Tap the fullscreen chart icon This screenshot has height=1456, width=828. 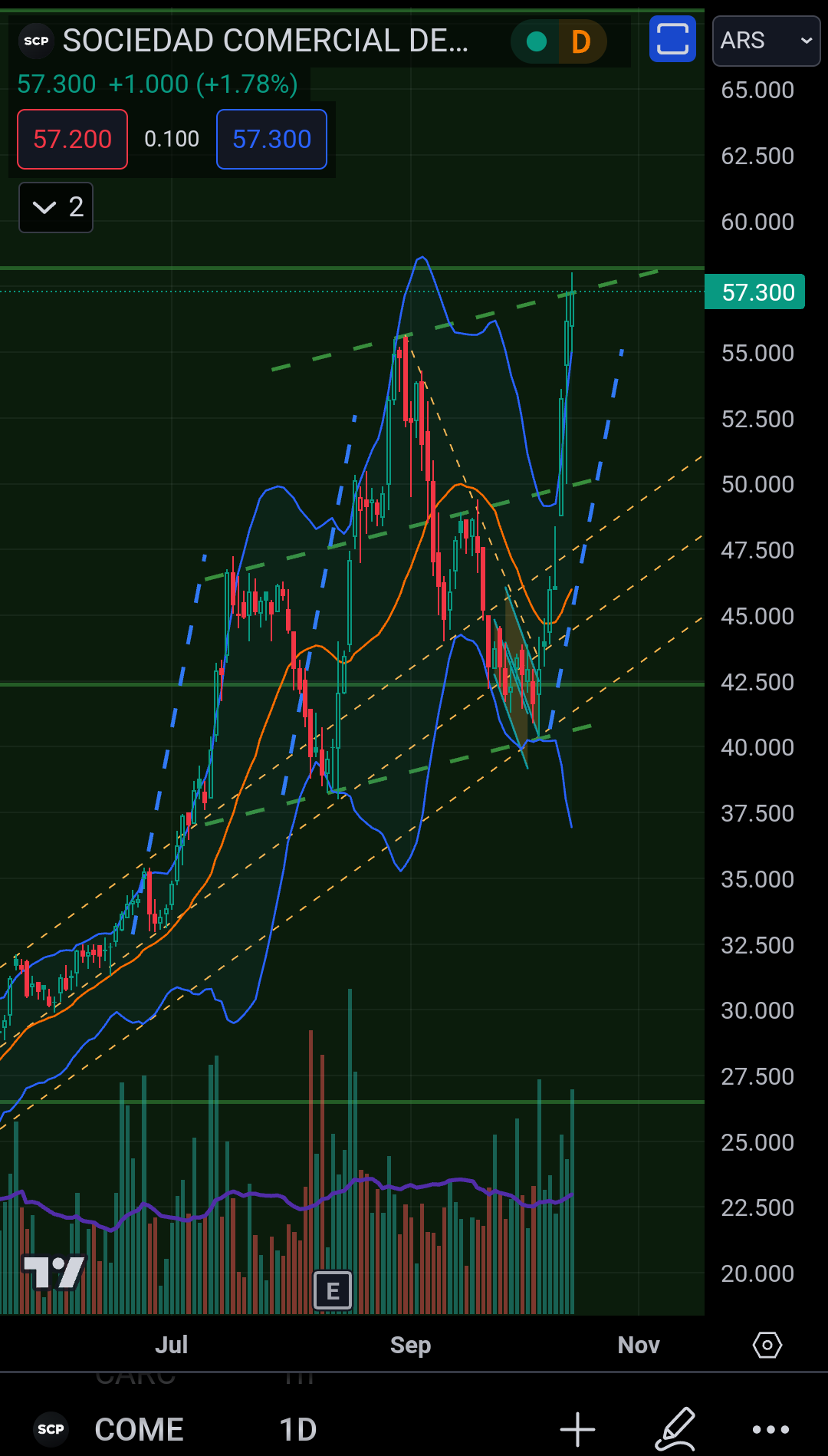(672, 39)
